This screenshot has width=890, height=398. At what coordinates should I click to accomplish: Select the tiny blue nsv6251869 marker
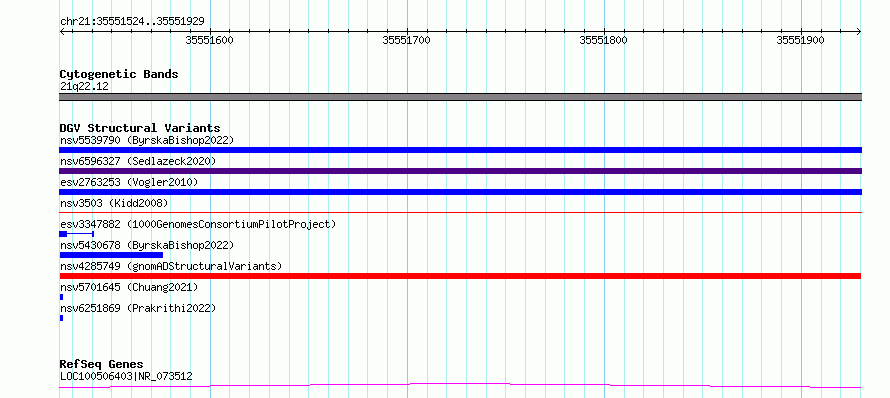[x=61, y=318]
